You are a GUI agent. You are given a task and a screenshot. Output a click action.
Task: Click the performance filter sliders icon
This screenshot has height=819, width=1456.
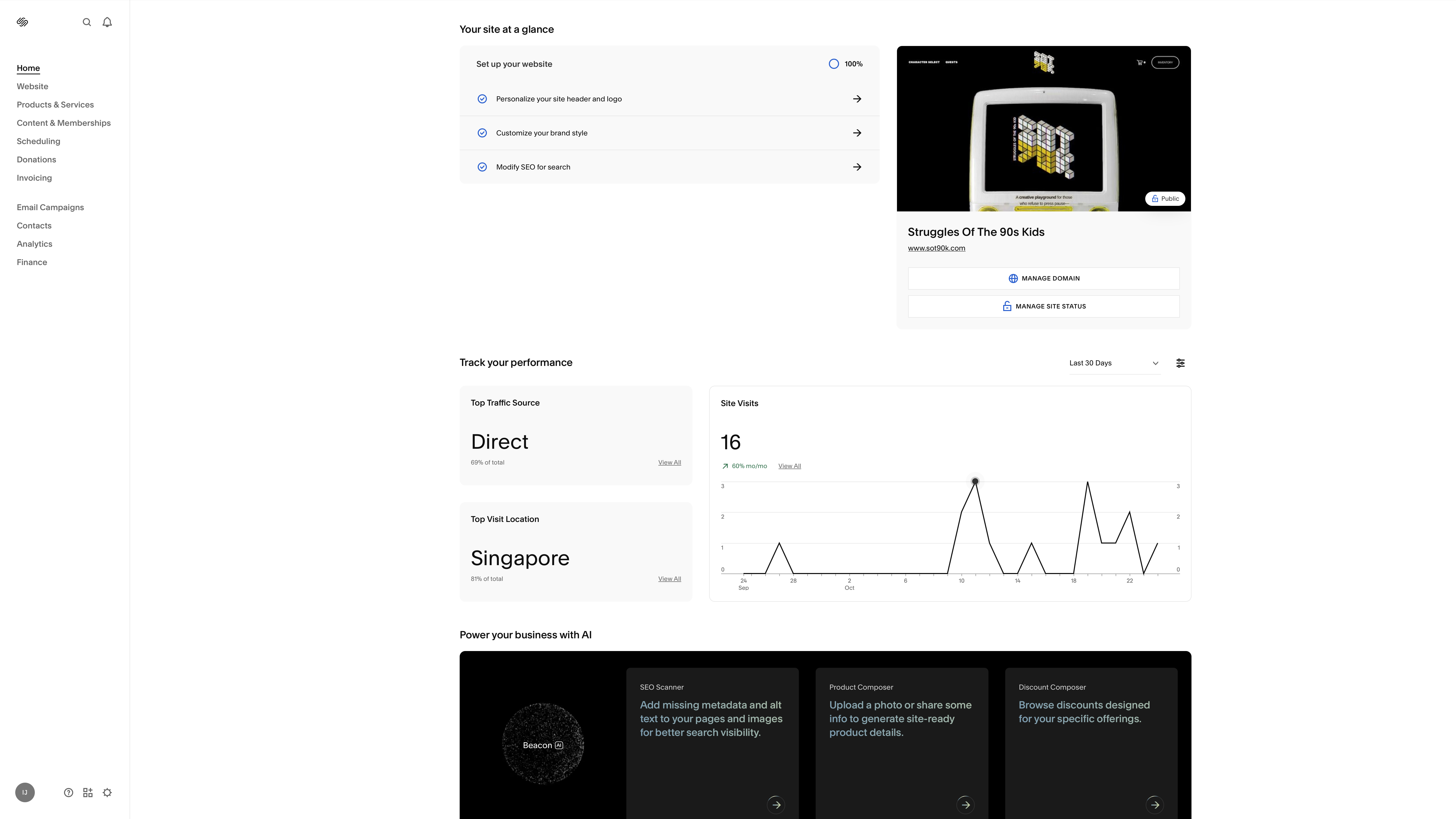(1180, 363)
